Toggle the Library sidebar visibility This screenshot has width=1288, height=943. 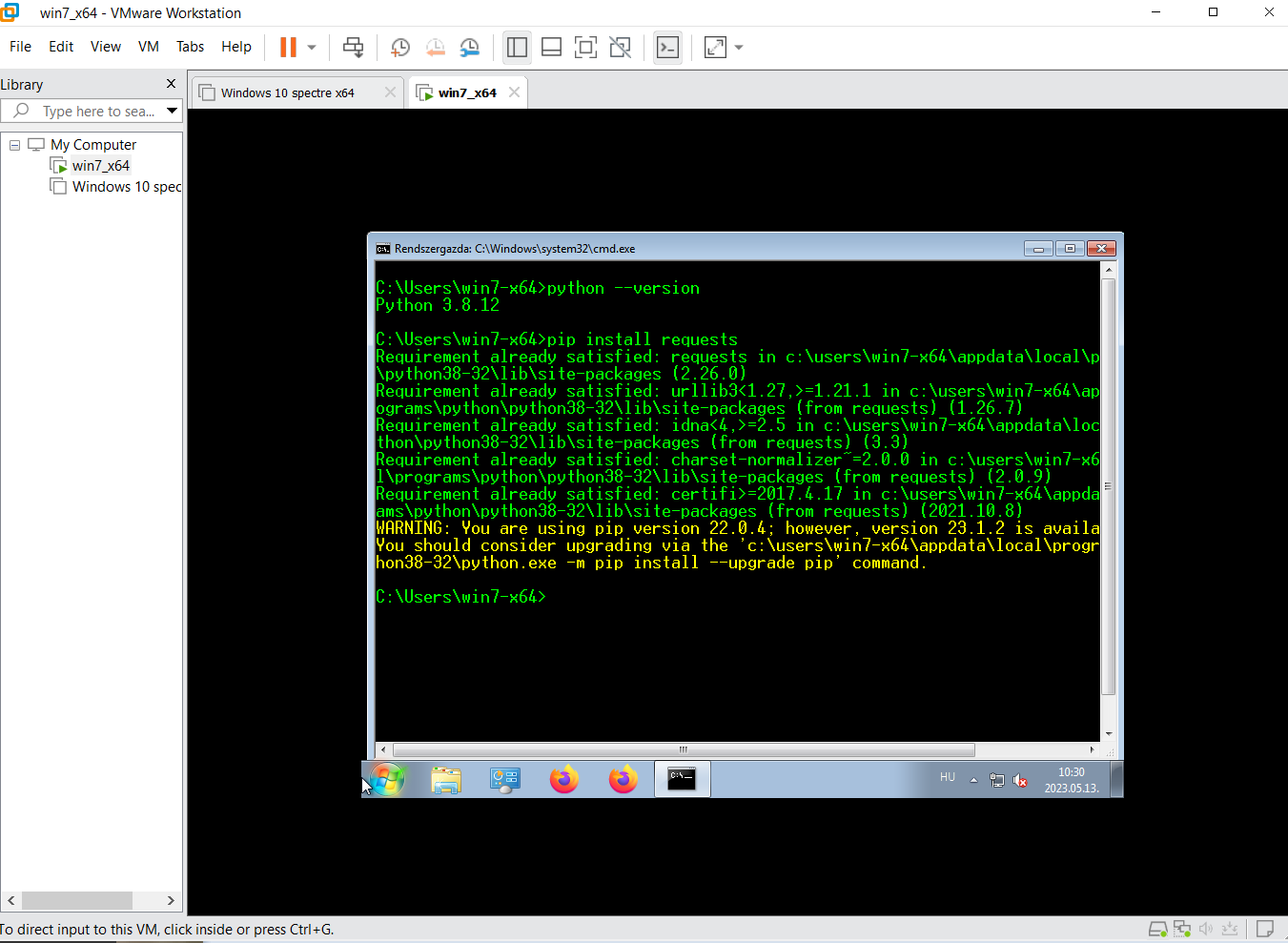517,47
